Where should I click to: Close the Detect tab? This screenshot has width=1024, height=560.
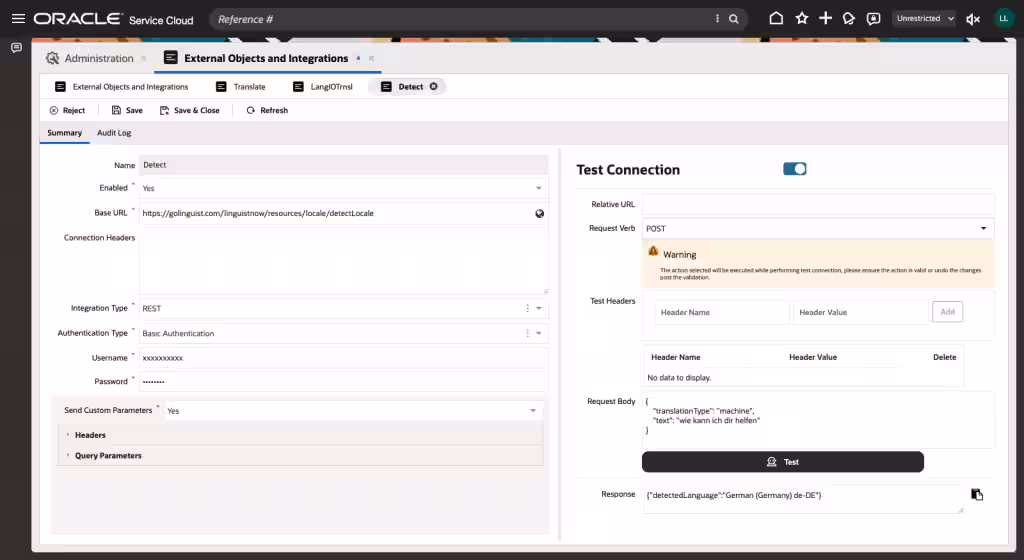click(x=433, y=87)
